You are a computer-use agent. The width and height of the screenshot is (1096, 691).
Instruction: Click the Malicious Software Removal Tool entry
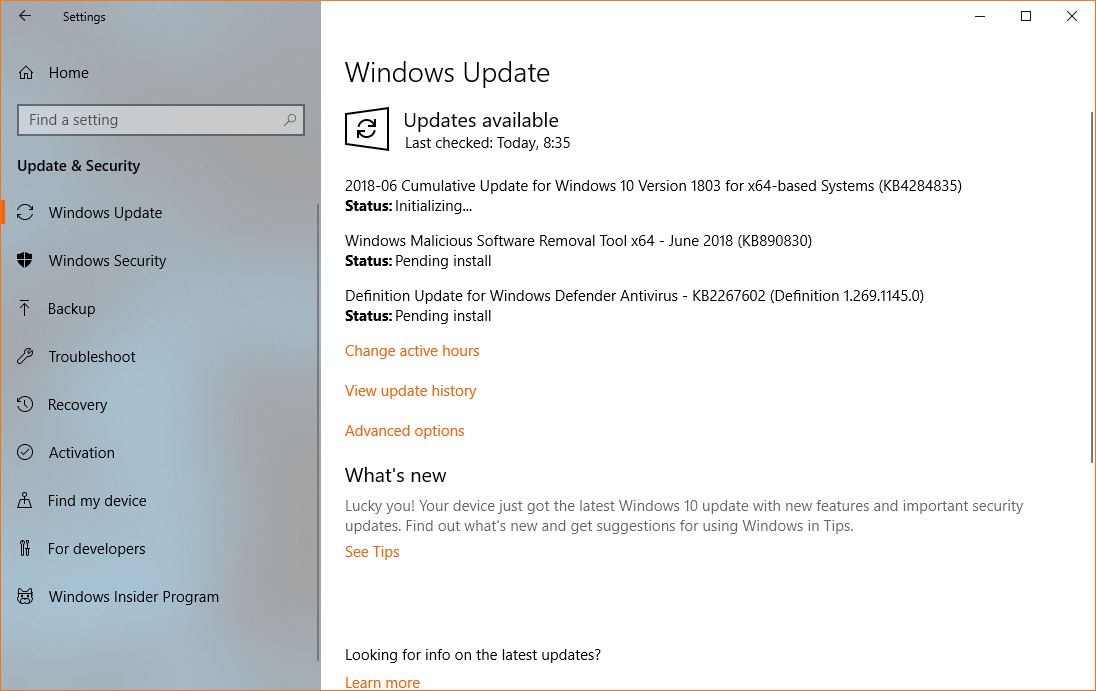[x=578, y=241]
